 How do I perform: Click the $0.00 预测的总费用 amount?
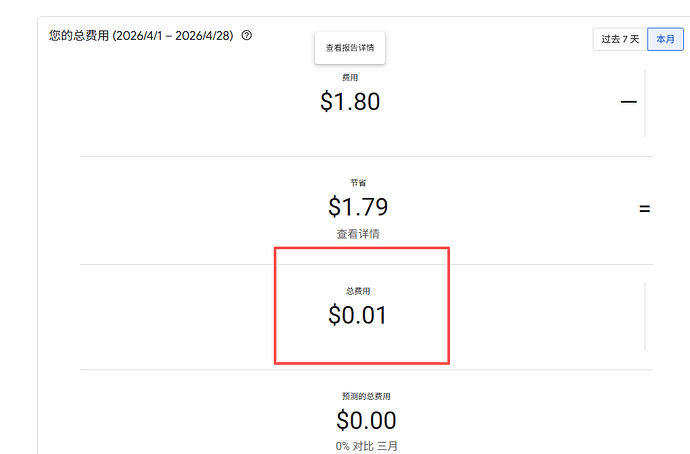pos(366,420)
